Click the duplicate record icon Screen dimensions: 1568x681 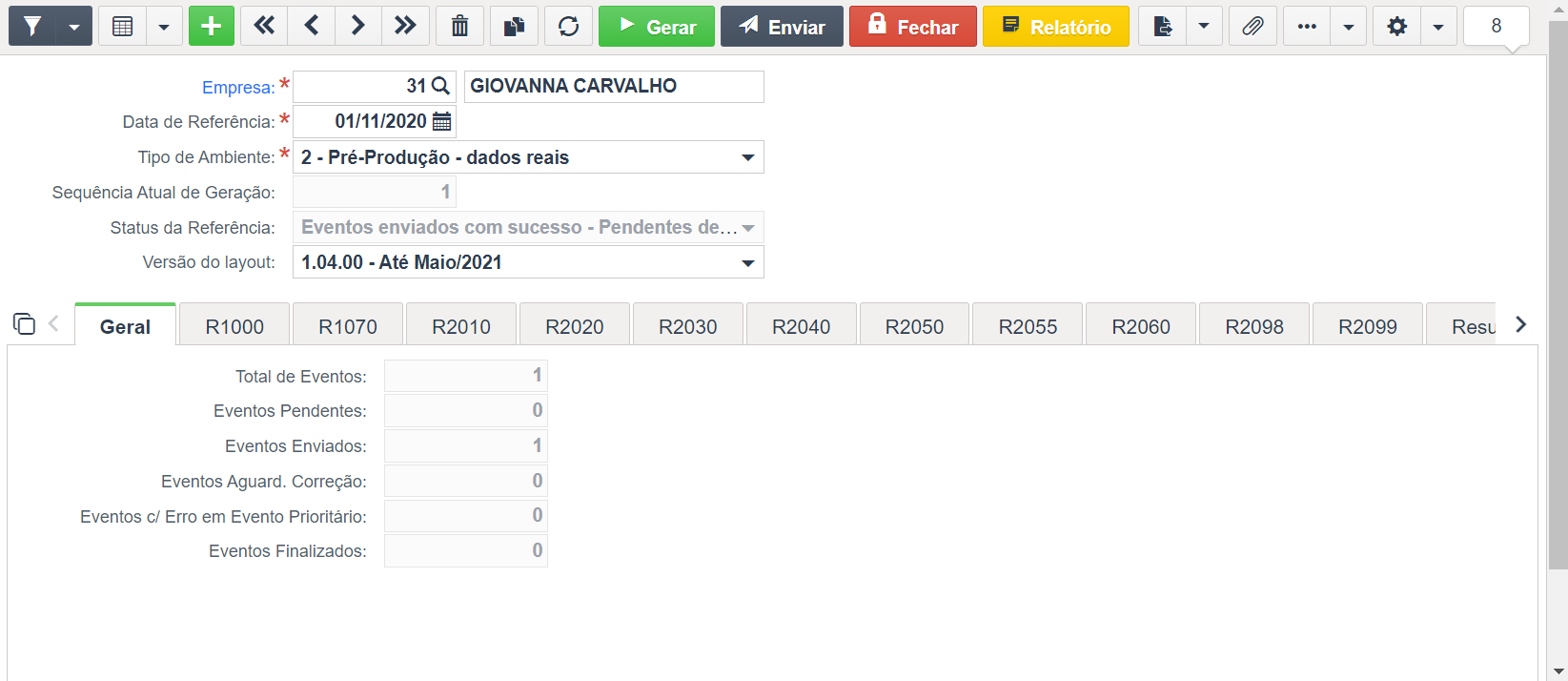coord(515,26)
